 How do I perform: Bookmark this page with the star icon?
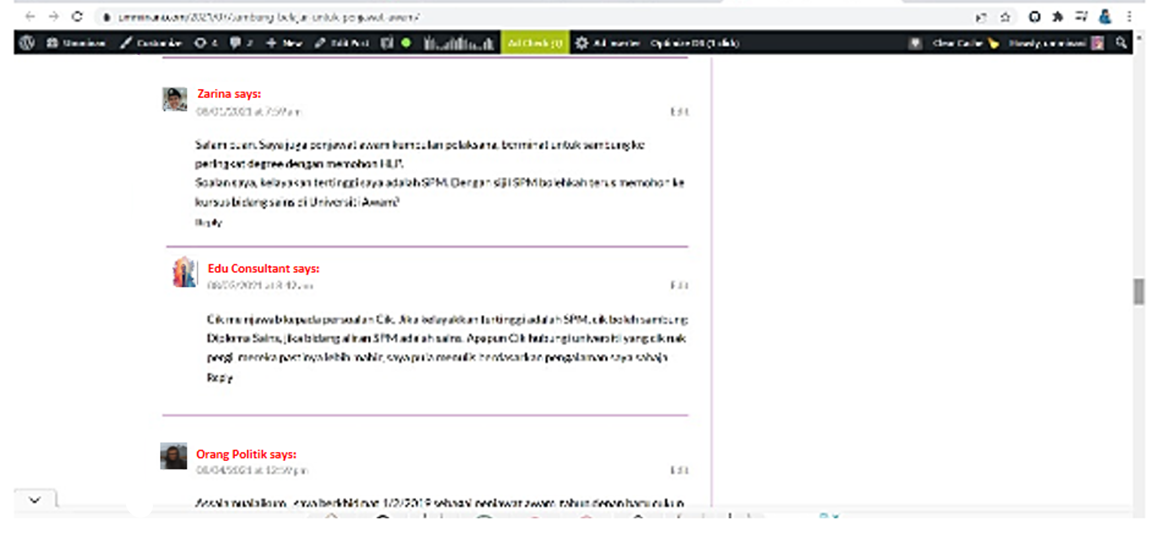point(1005,17)
